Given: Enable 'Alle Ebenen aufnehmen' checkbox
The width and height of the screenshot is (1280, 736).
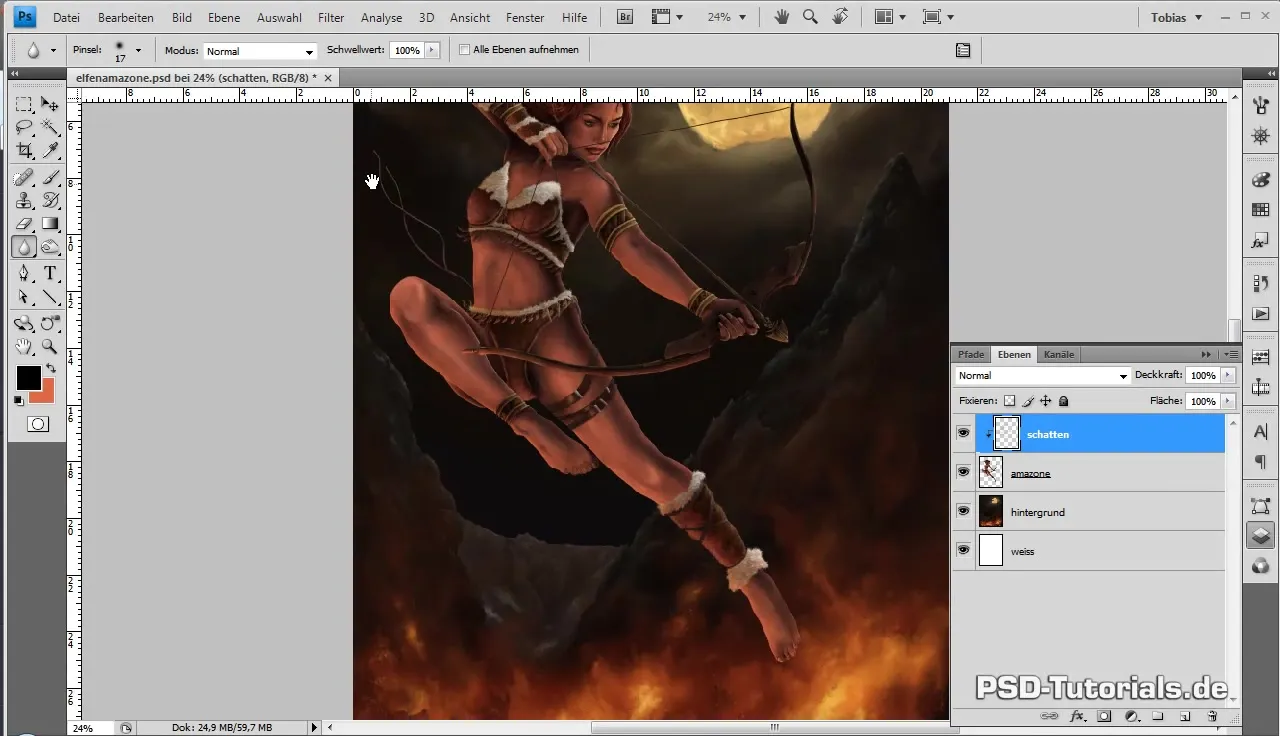Looking at the screenshot, I should pyautogui.click(x=465, y=50).
